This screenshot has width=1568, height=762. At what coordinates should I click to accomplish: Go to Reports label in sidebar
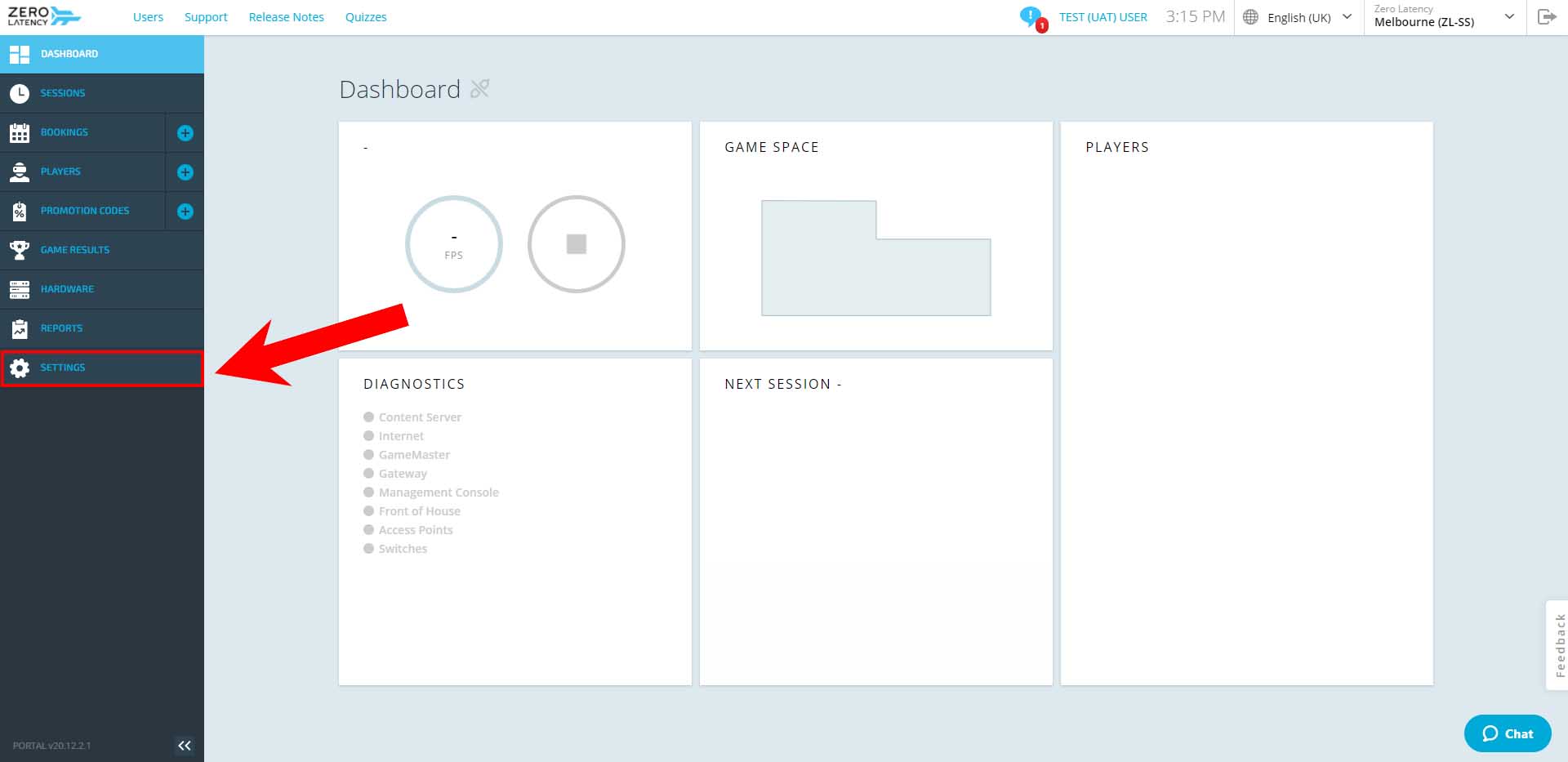[x=61, y=328]
